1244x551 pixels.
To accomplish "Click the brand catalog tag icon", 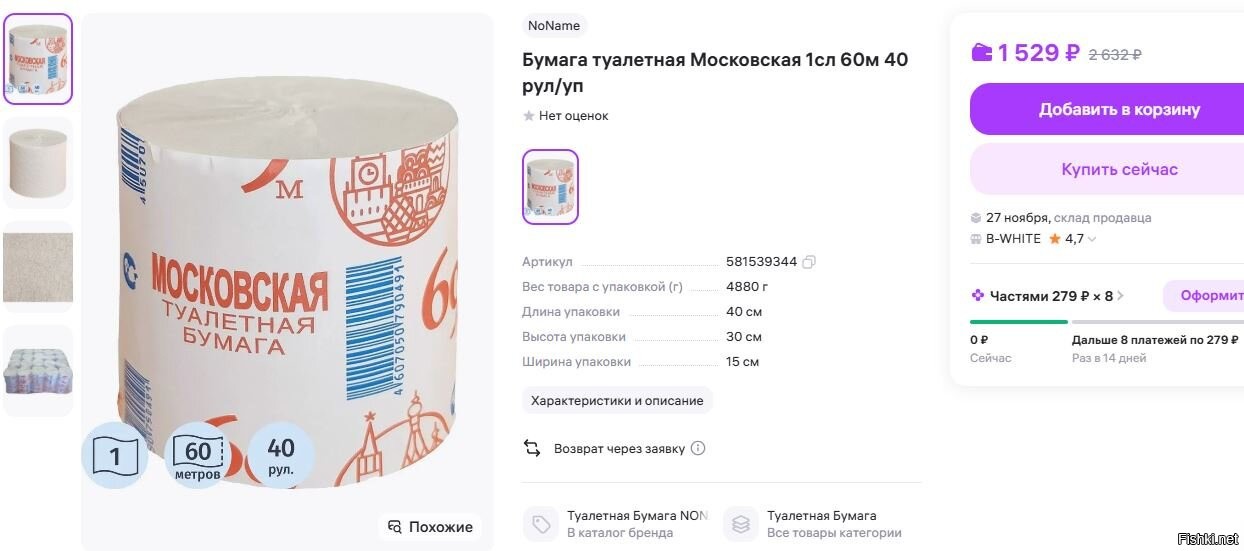I will coord(541,524).
